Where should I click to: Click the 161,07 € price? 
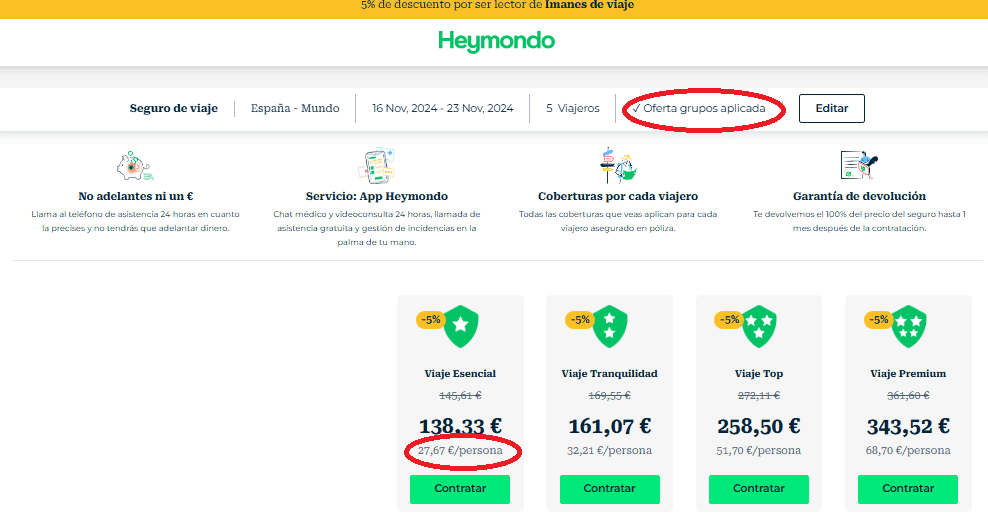pyautogui.click(x=609, y=426)
